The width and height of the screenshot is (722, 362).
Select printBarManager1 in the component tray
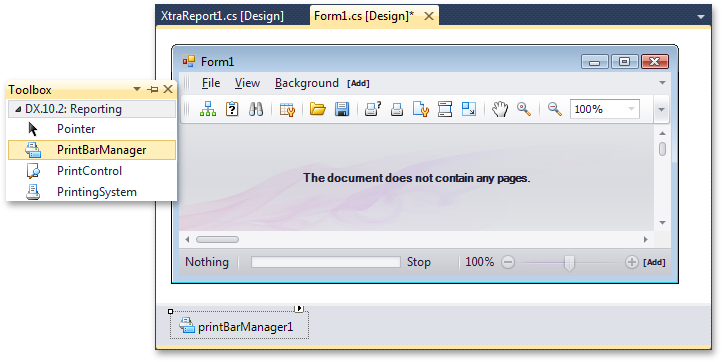point(239,326)
